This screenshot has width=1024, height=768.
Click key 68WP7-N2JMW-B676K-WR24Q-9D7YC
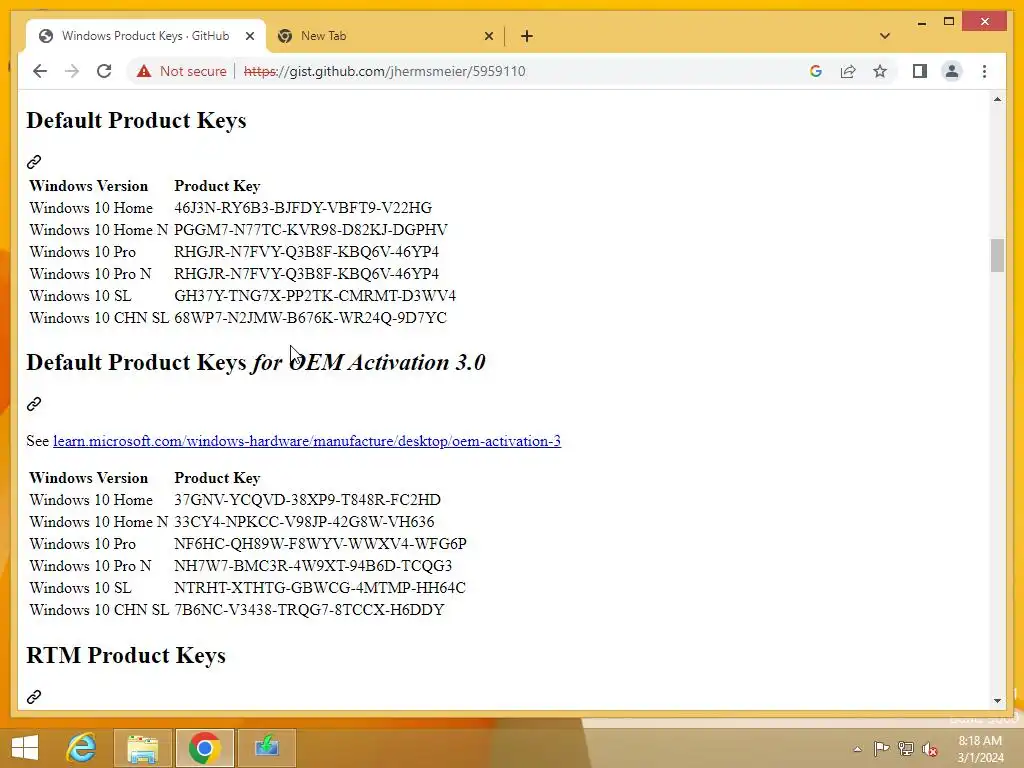(310, 318)
